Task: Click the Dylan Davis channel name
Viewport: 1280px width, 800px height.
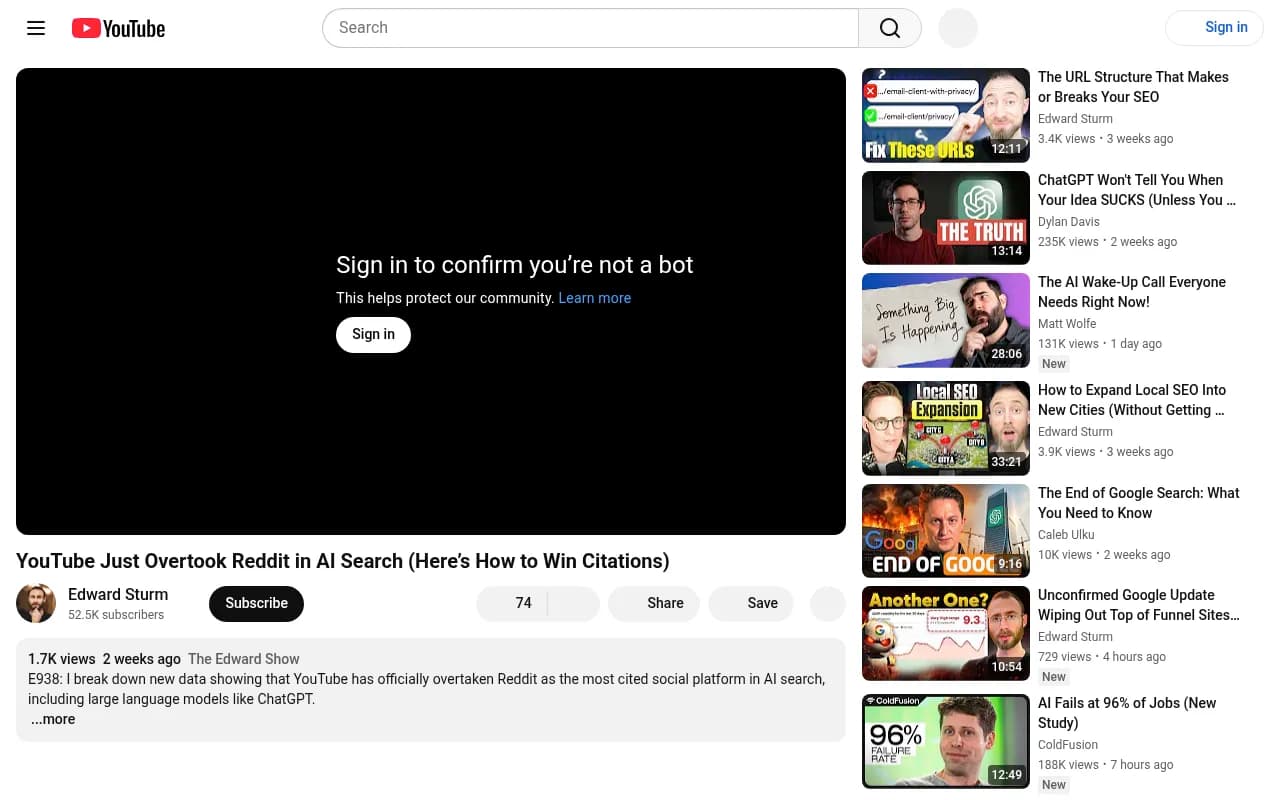Action: tap(1068, 222)
